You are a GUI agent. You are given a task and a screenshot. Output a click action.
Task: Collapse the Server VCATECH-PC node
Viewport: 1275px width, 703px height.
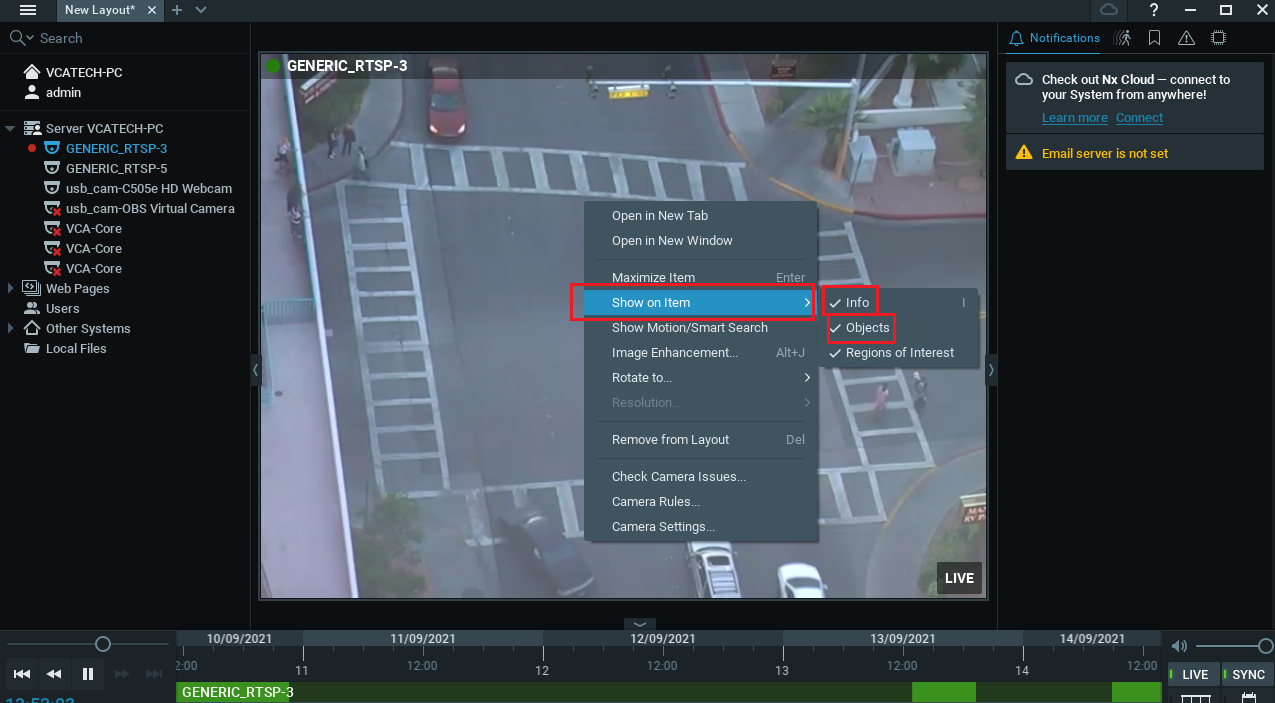[10, 128]
